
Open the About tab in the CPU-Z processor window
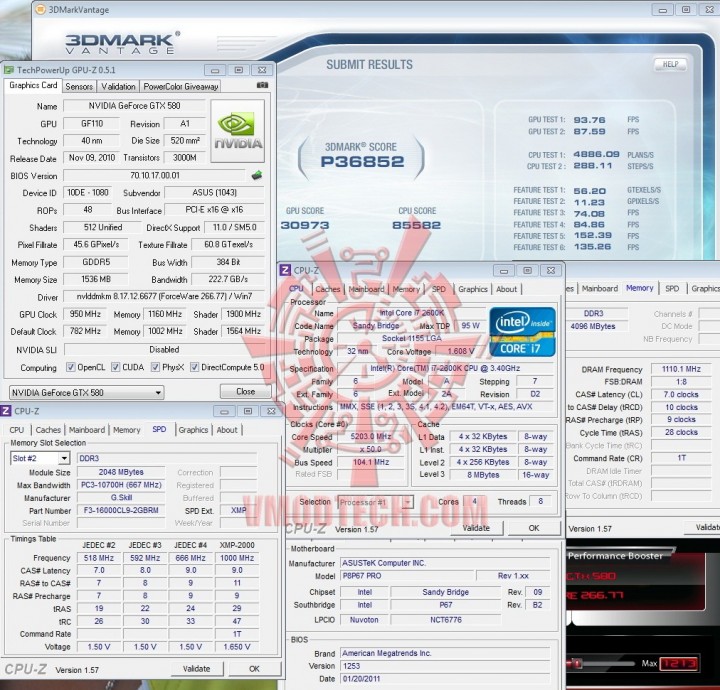tap(506, 289)
